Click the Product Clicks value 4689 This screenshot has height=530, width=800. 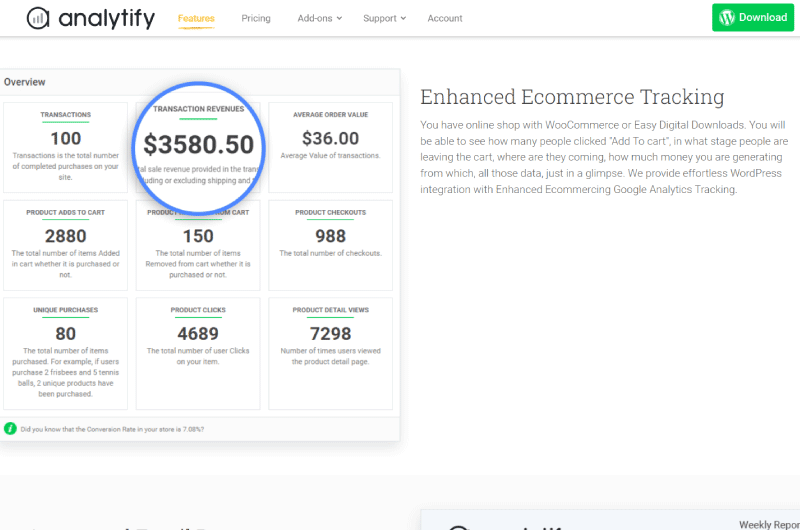(198, 334)
